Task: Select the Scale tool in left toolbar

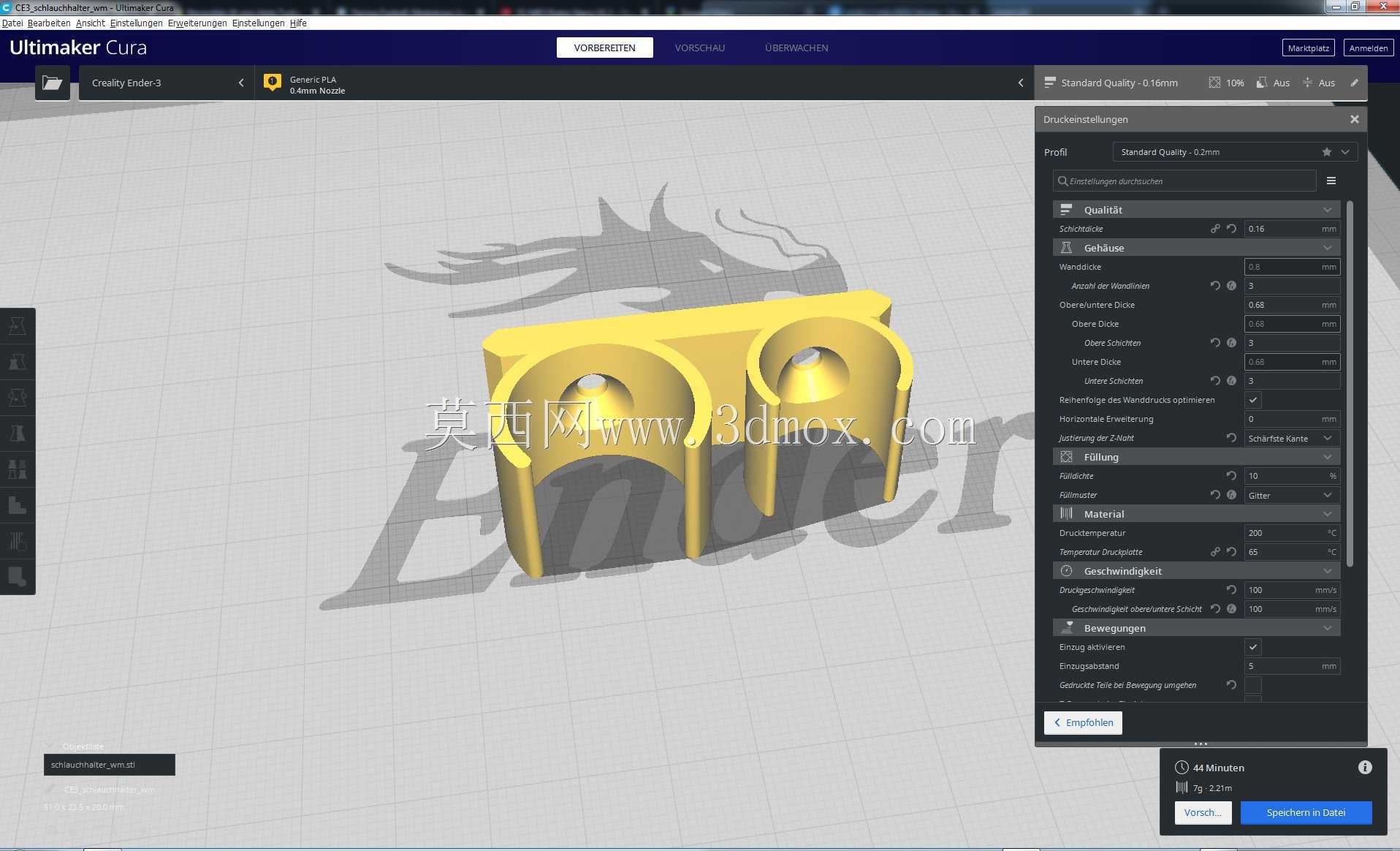Action: click(x=18, y=362)
